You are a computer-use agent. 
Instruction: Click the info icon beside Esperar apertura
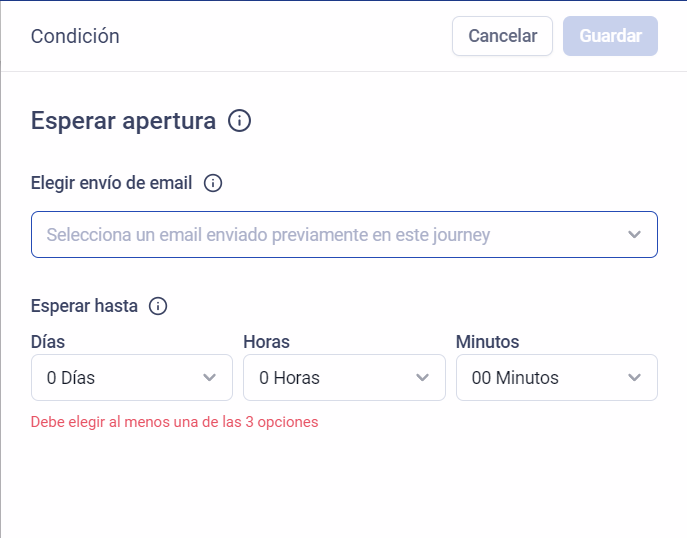(x=239, y=121)
